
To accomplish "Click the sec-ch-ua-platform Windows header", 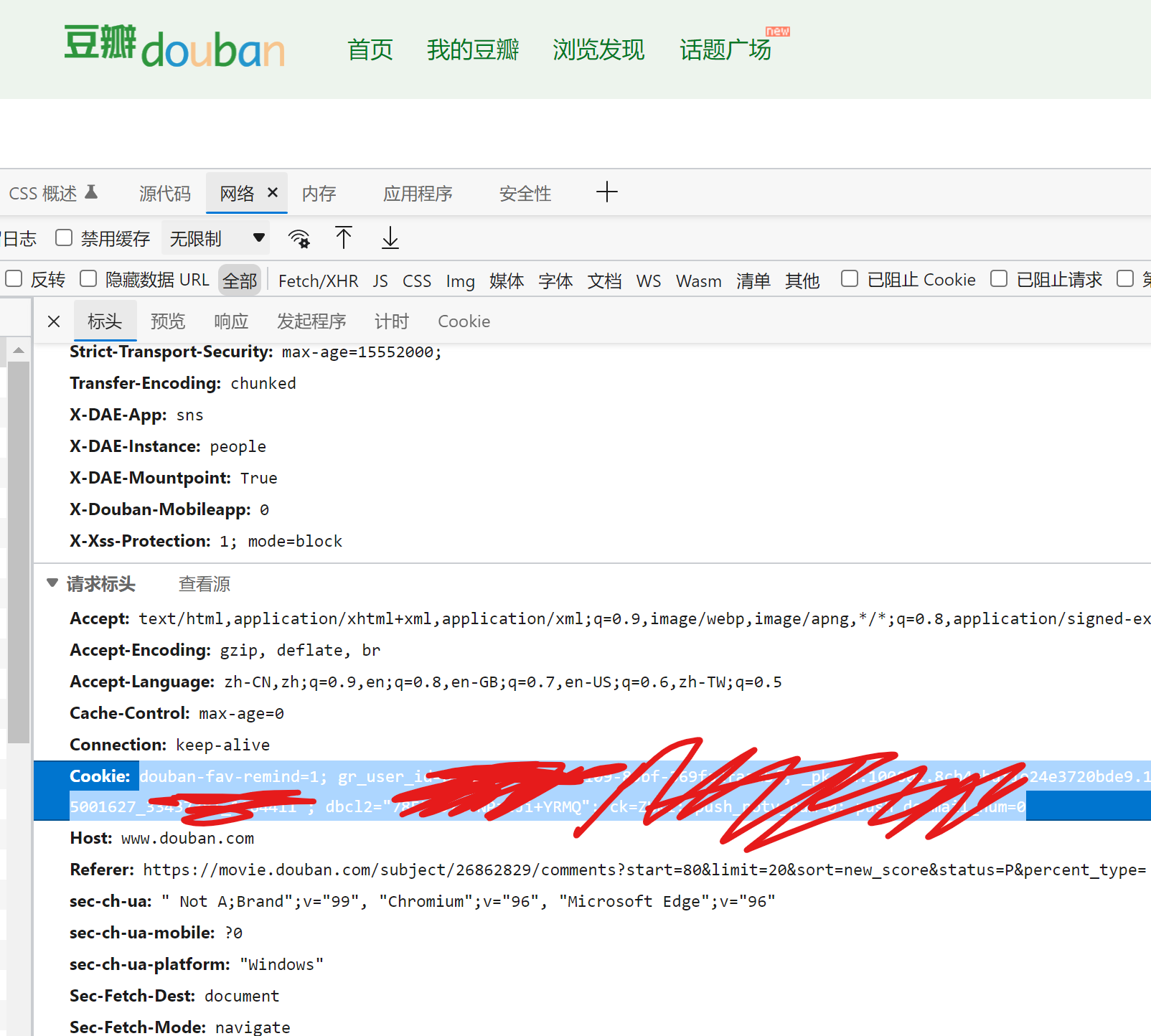I will coord(197,964).
